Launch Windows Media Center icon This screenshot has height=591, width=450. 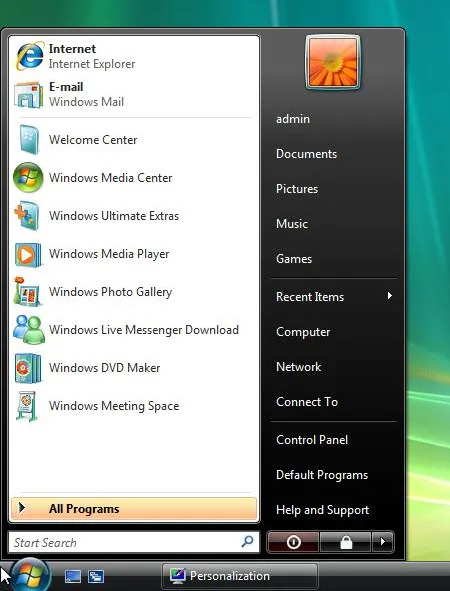click(28, 178)
